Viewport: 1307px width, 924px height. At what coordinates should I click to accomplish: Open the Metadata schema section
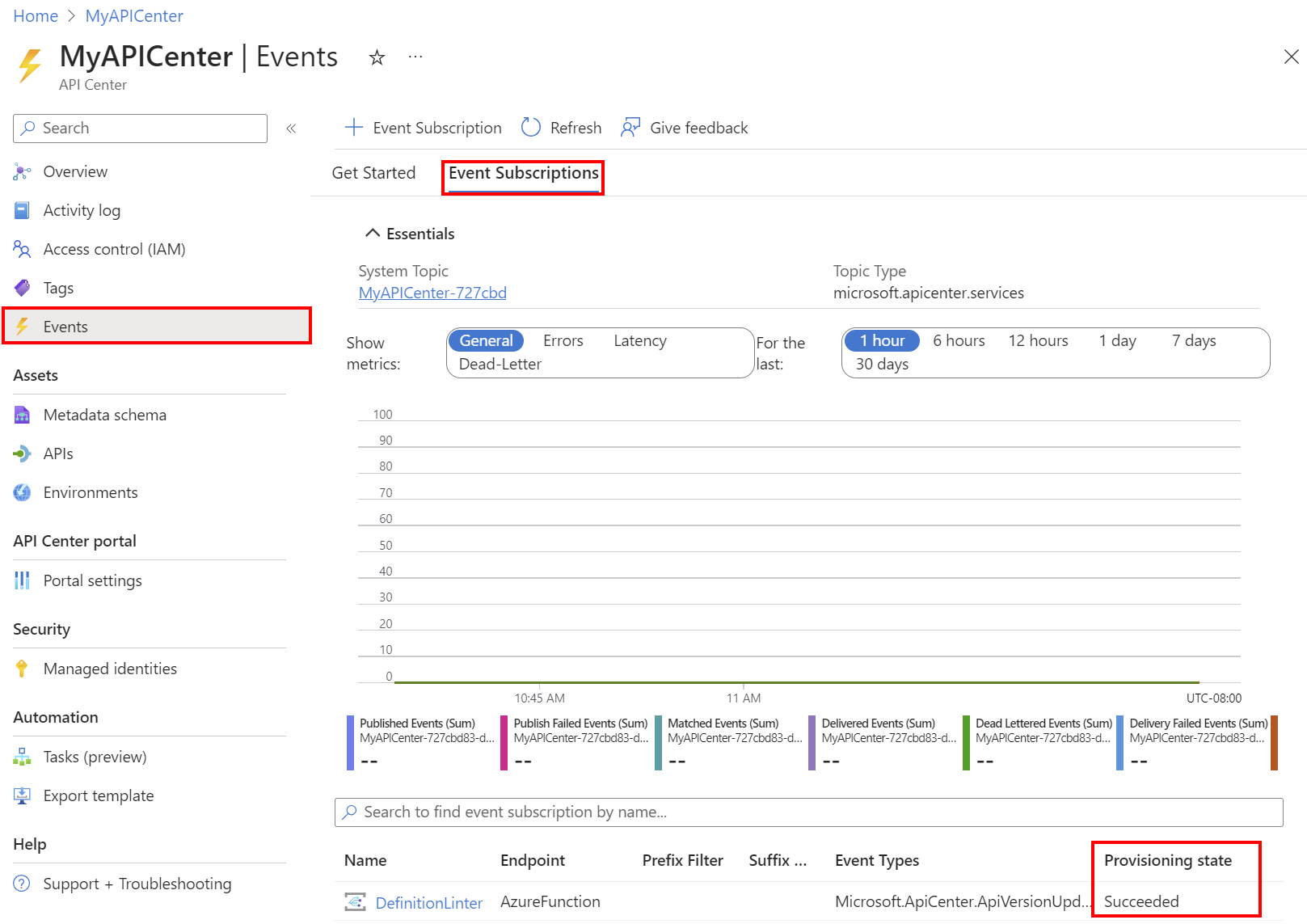click(103, 414)
